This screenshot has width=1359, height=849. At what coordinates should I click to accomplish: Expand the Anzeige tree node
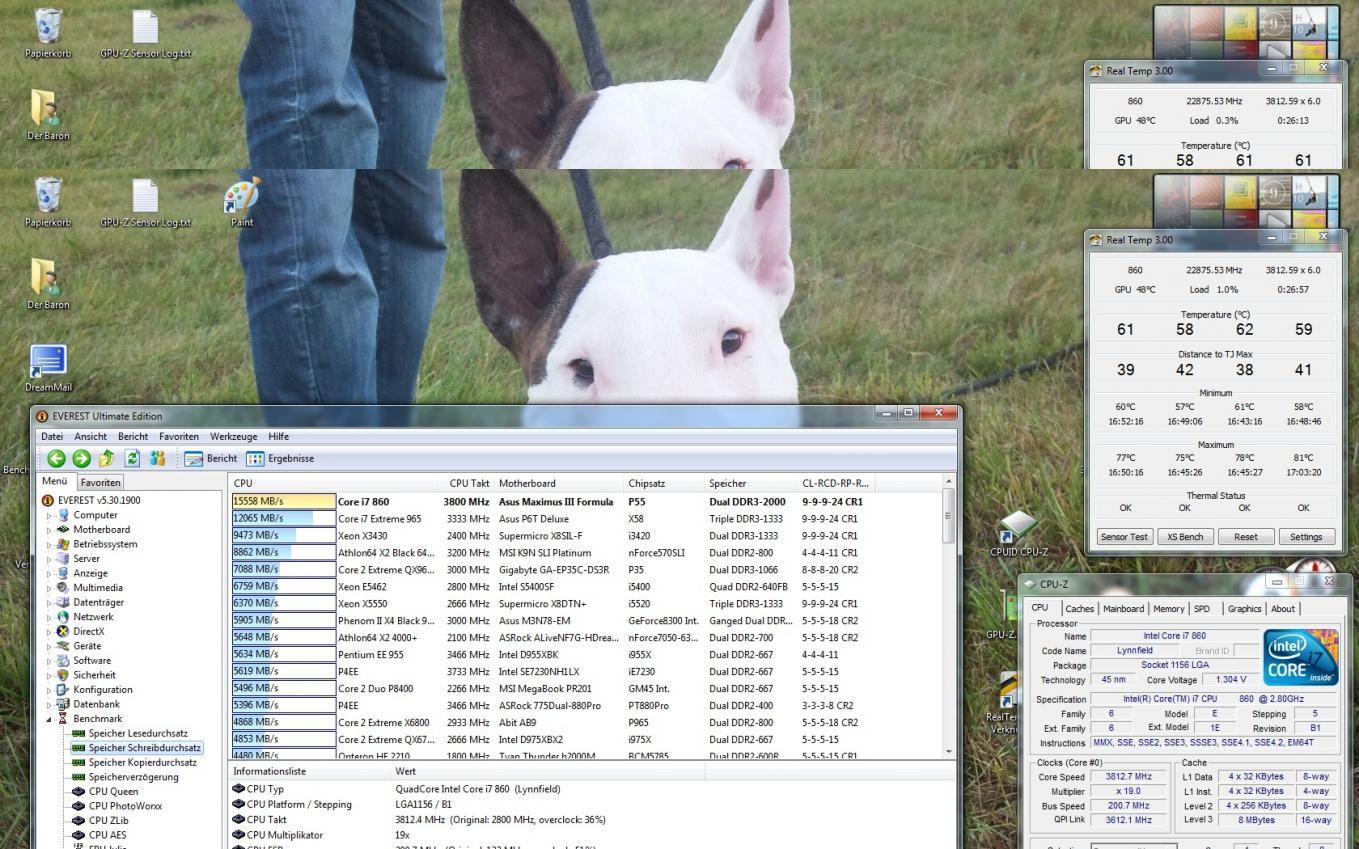[x=50, y=574]
